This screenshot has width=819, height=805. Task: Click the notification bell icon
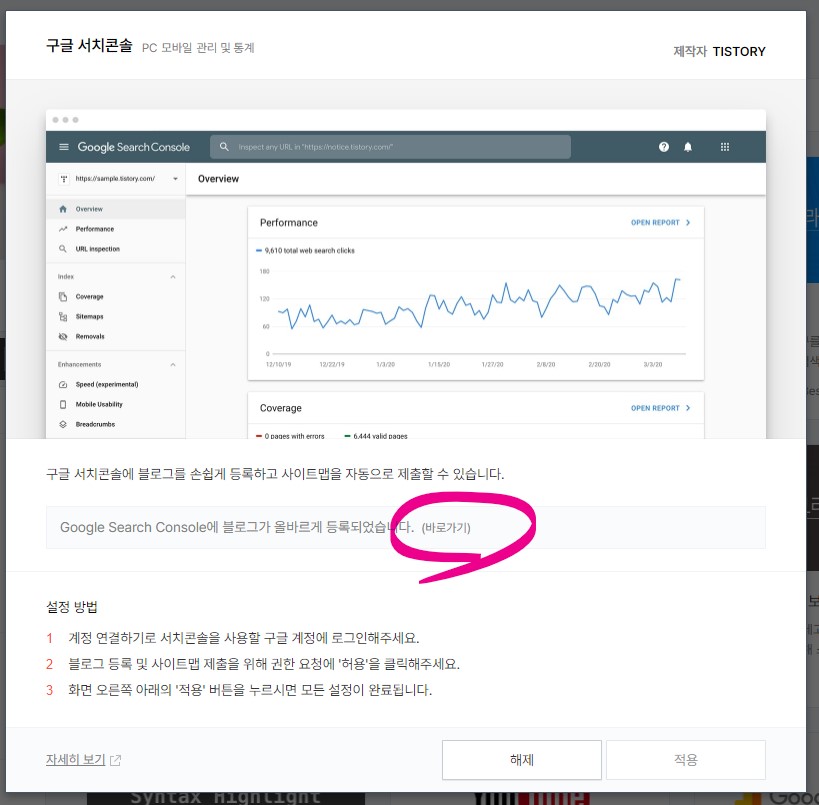(x=688, y=147)
